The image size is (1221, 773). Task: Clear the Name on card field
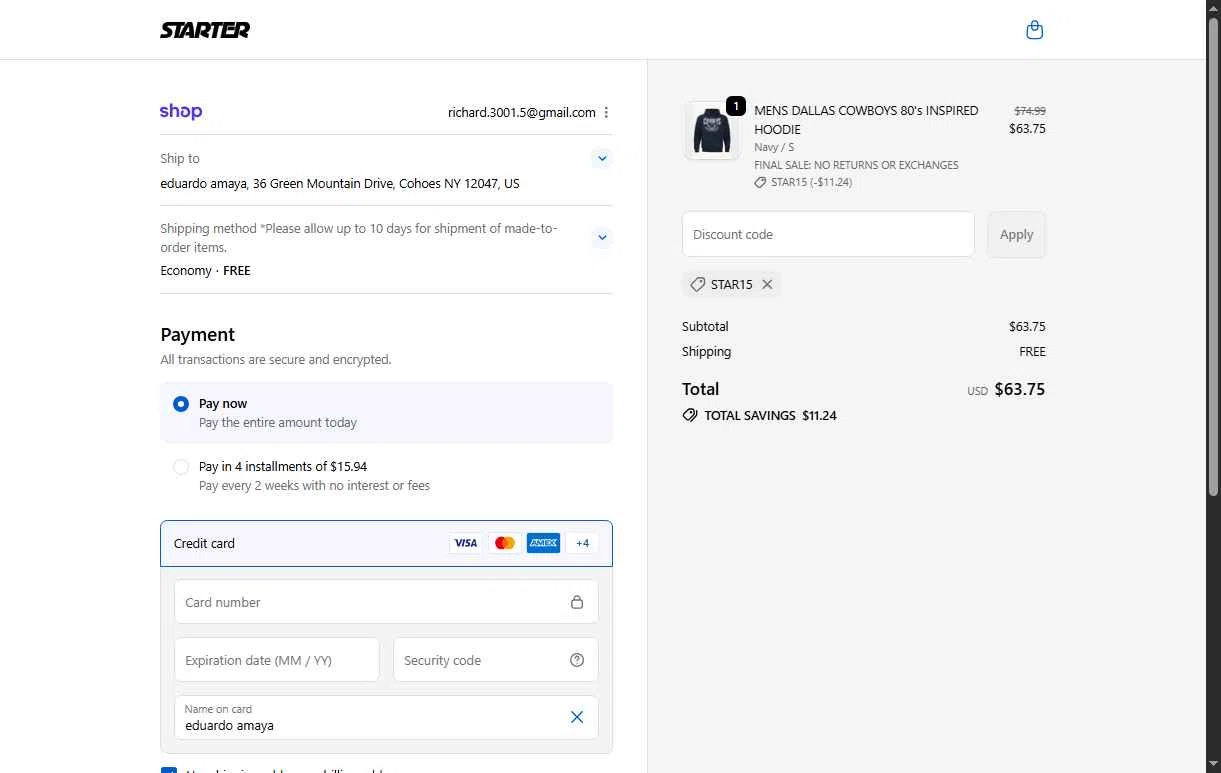[577, 717]
